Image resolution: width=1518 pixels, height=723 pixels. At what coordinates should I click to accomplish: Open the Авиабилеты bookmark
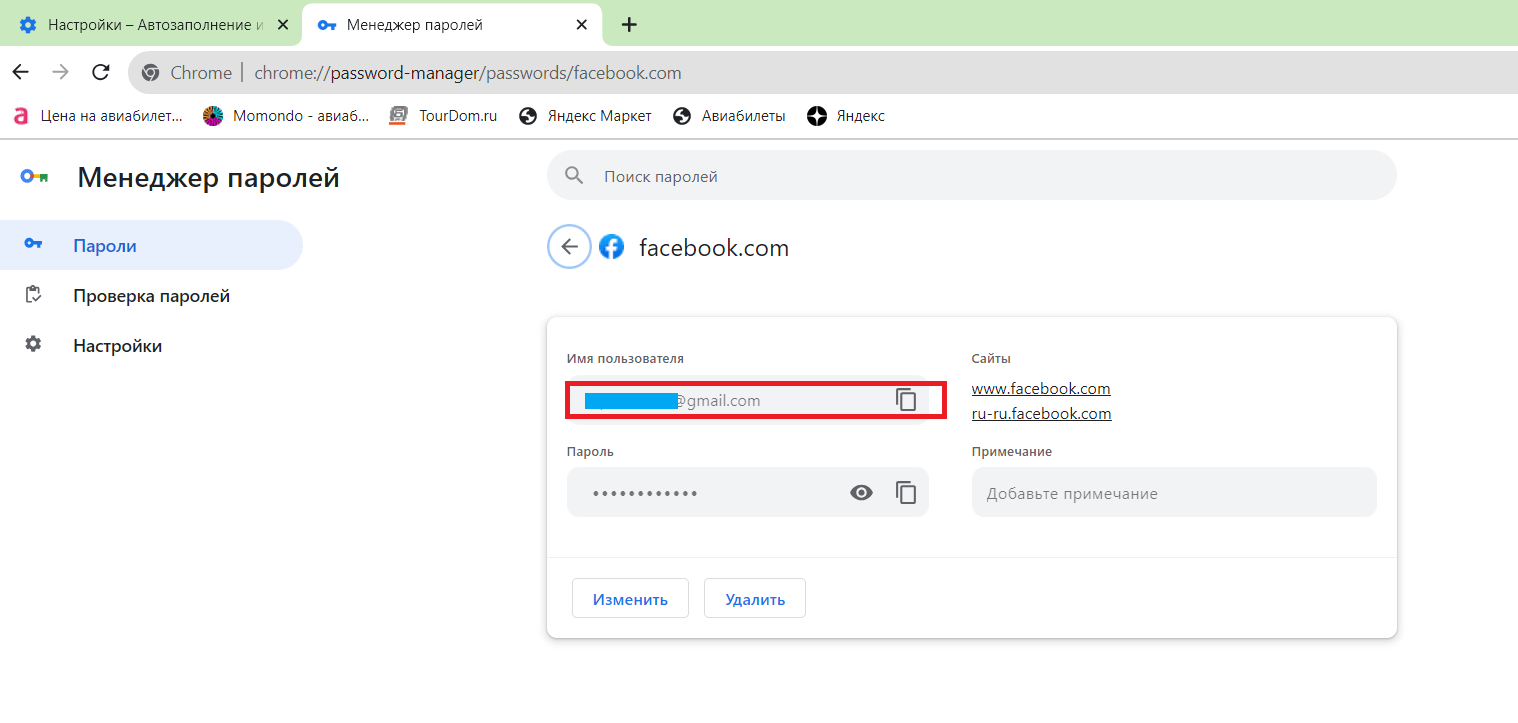point(729,116)
